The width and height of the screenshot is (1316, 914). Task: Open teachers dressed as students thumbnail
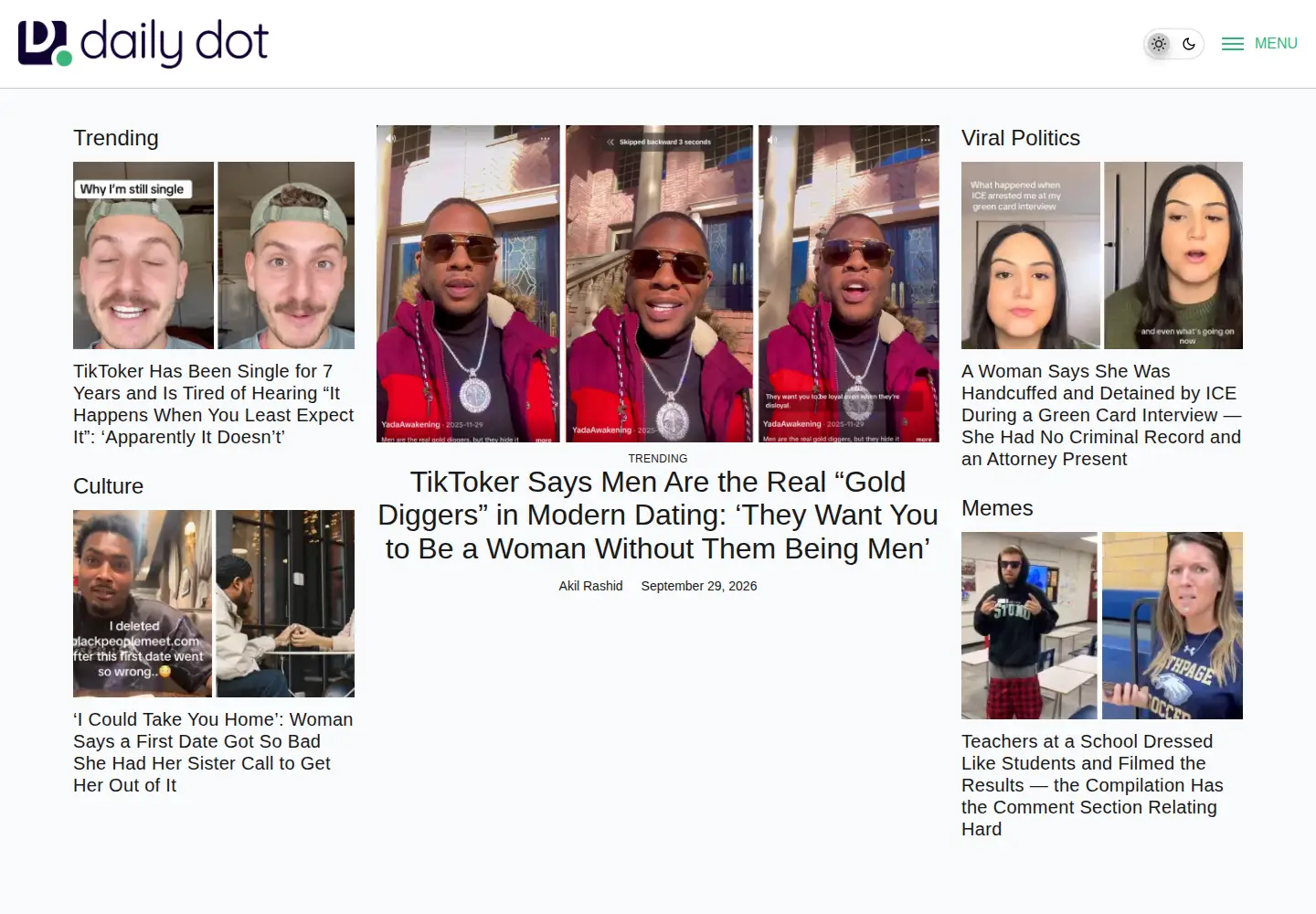1102,626
